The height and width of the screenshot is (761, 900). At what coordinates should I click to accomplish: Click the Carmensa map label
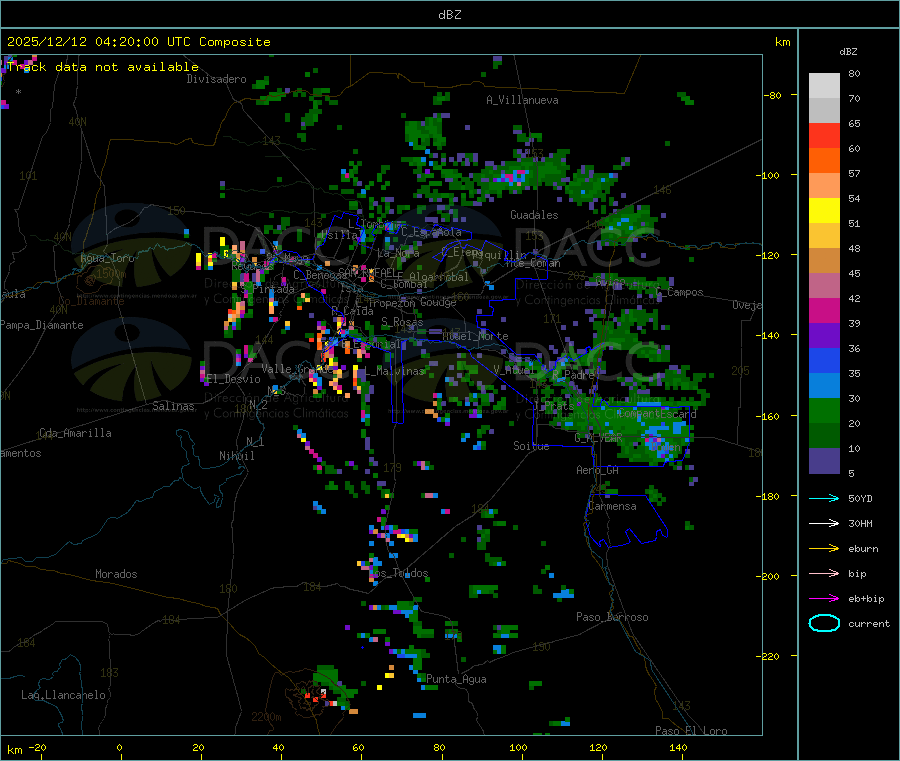click(x=612, y=506)
